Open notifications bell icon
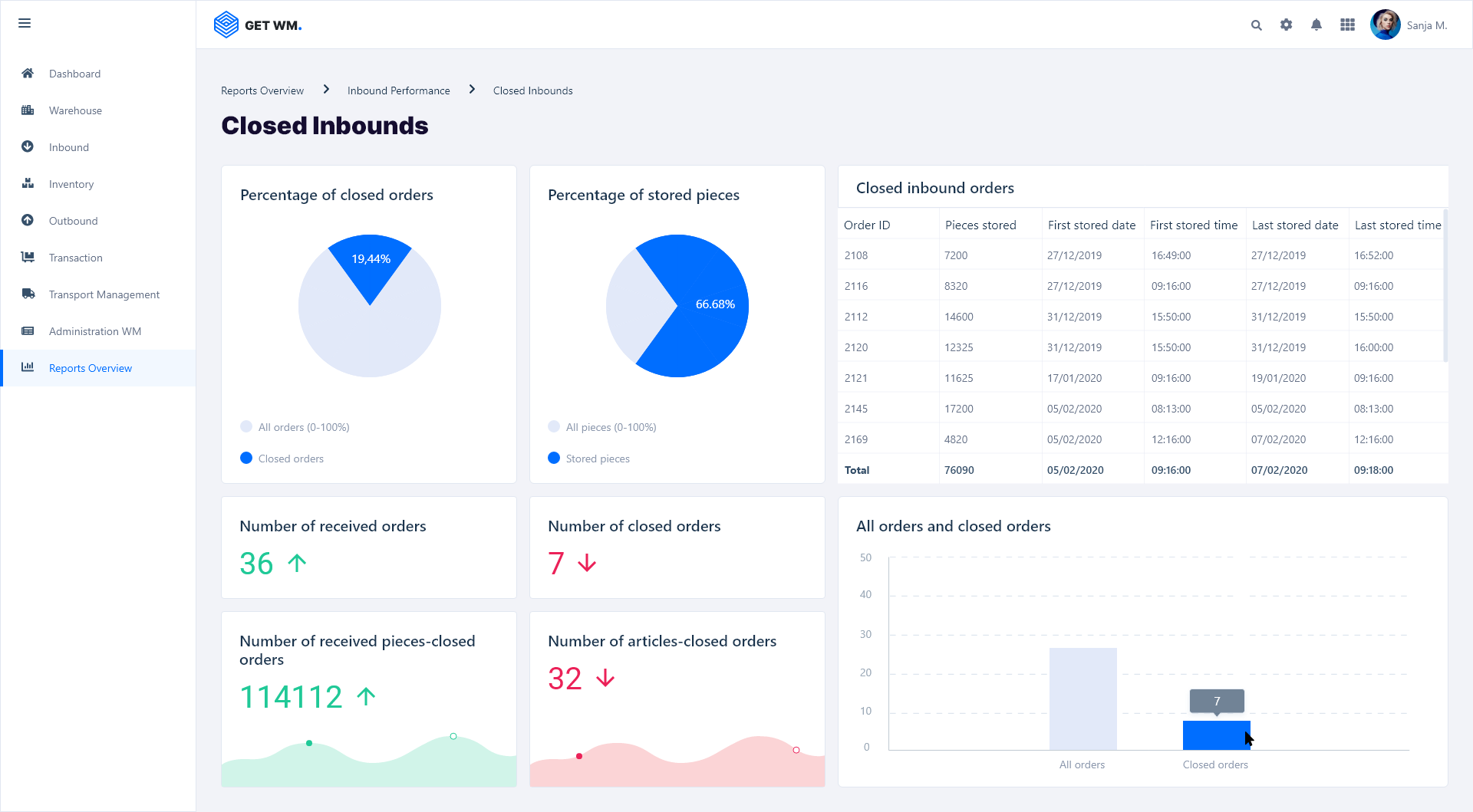This screenshot has width=1473, height=812. pyautogui.click(x=1316, y=25)
